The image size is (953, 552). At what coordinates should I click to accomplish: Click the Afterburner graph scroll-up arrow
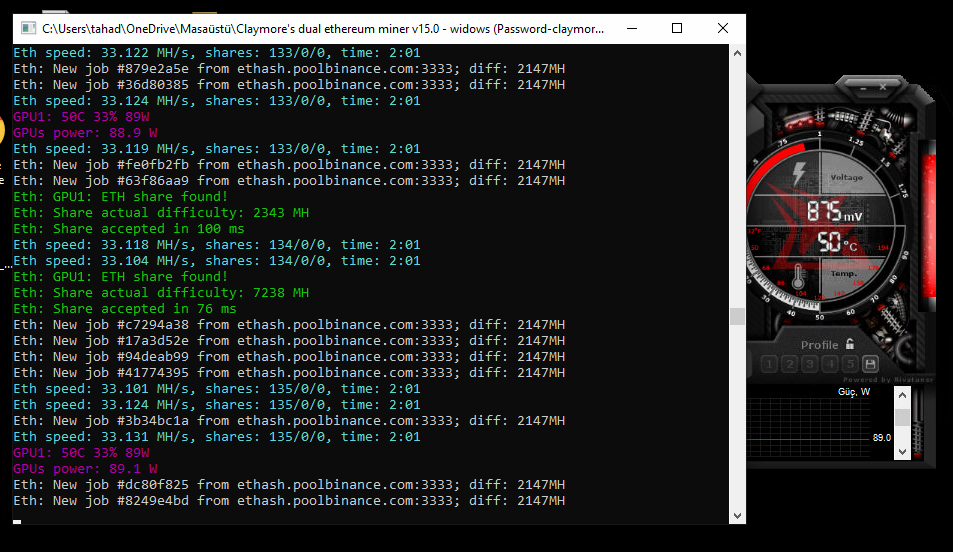[903, 395]
